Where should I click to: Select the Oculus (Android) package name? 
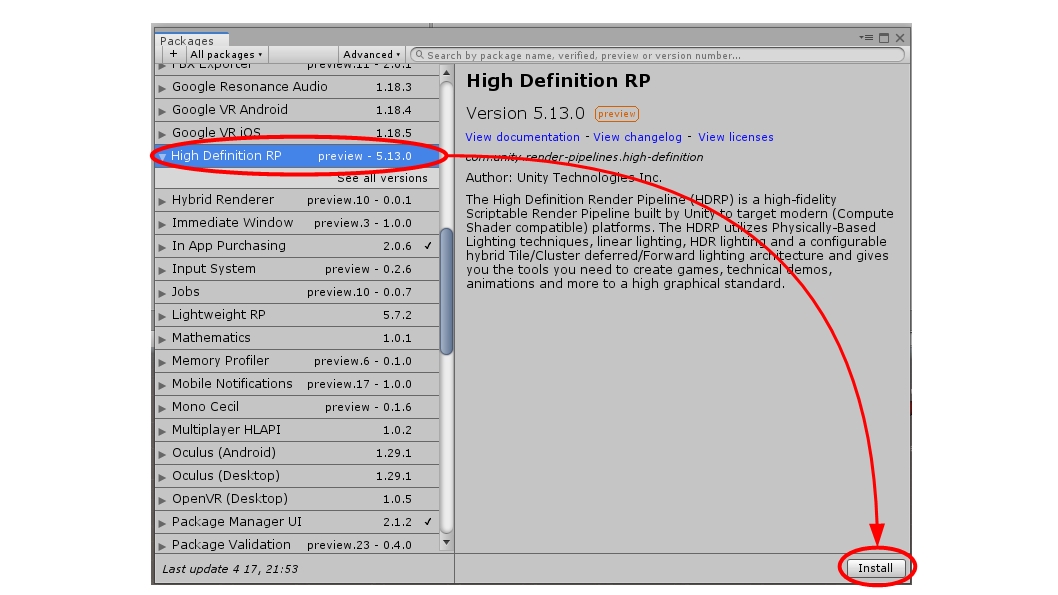tap(223, 452)
